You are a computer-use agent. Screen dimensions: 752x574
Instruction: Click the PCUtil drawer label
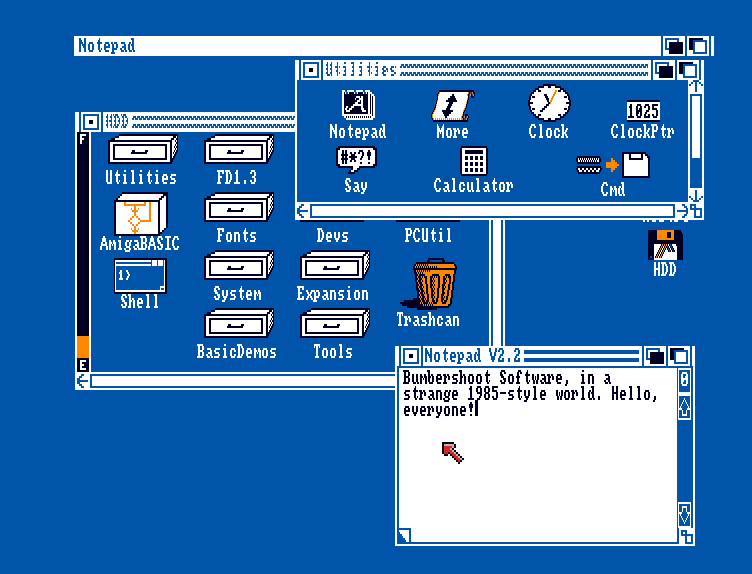point(428,235)
